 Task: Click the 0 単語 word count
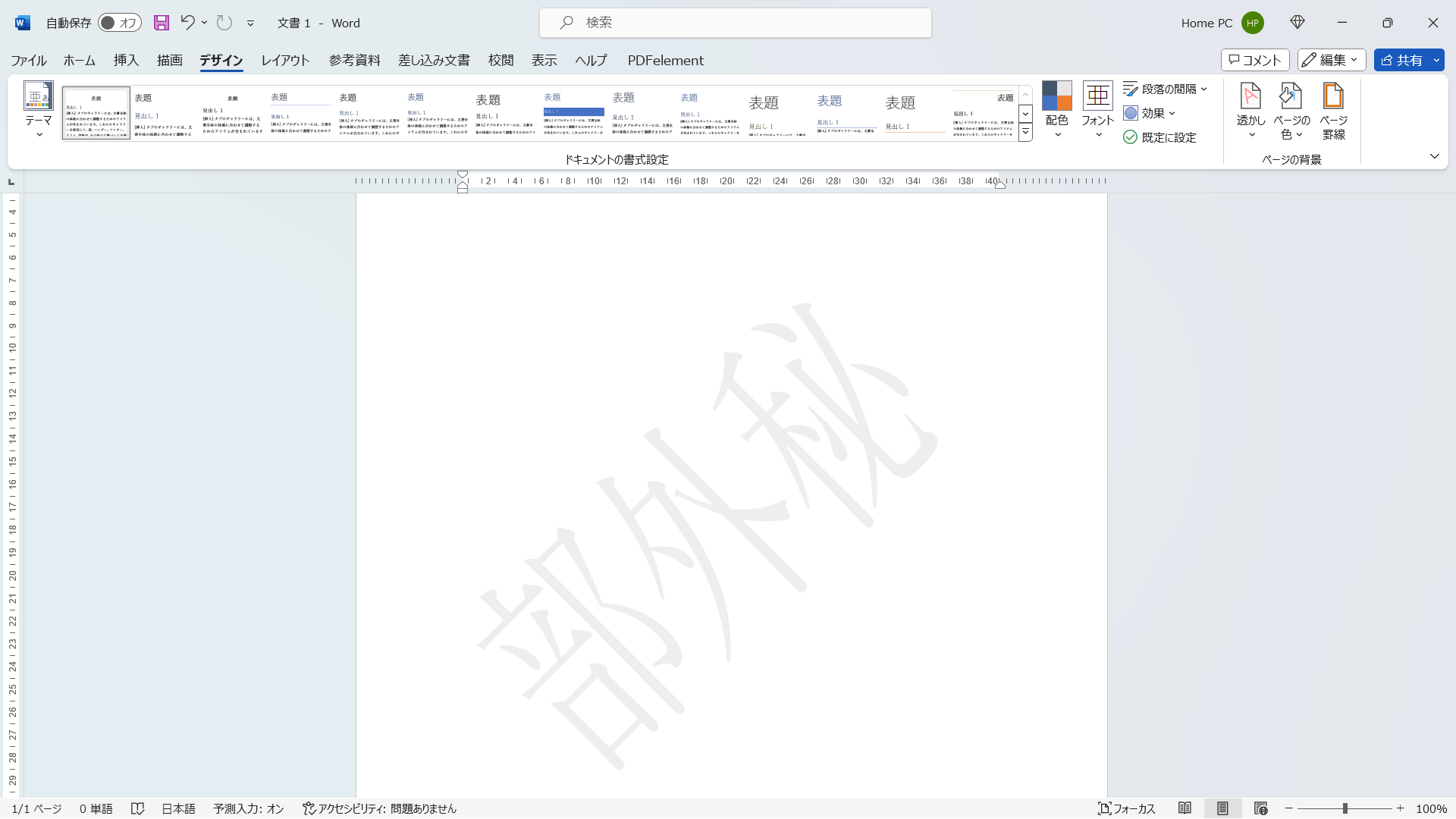96,809
